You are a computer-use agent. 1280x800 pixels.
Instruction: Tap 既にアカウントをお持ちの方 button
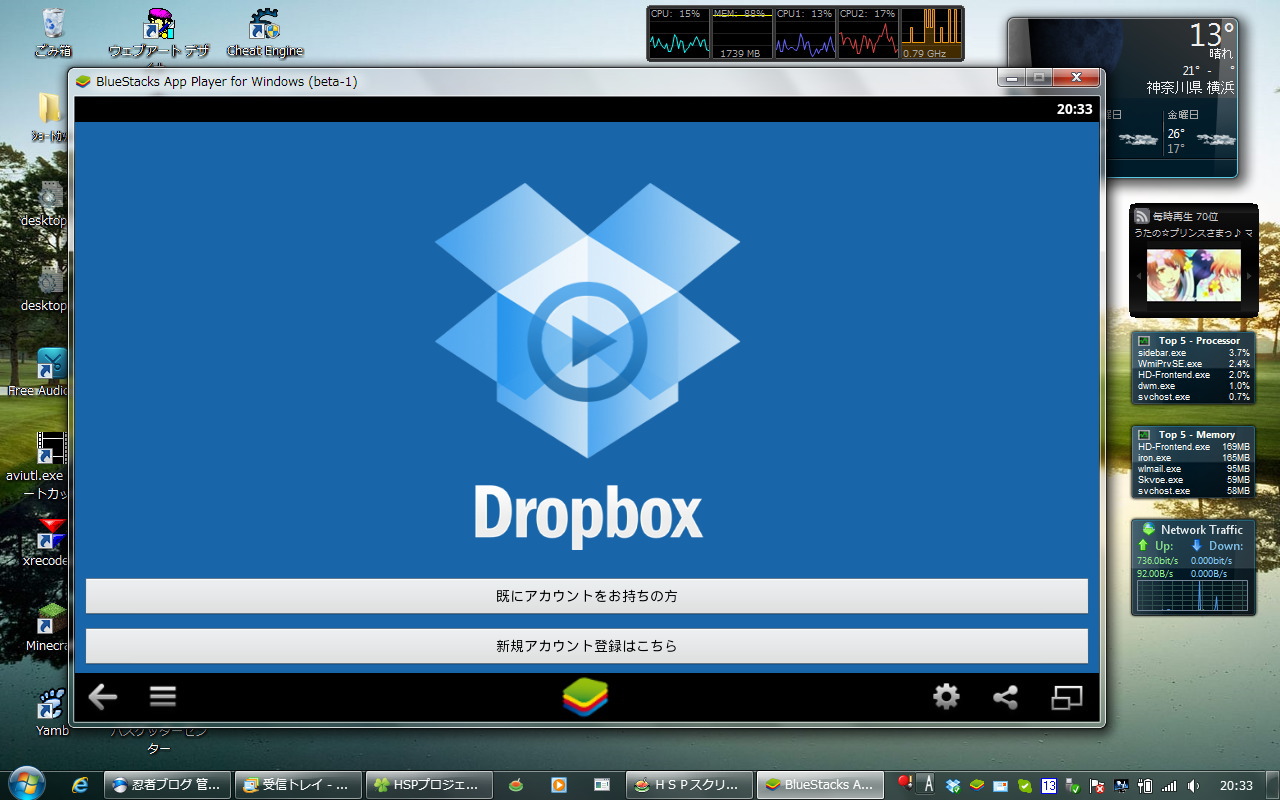(x=587, y=596)
